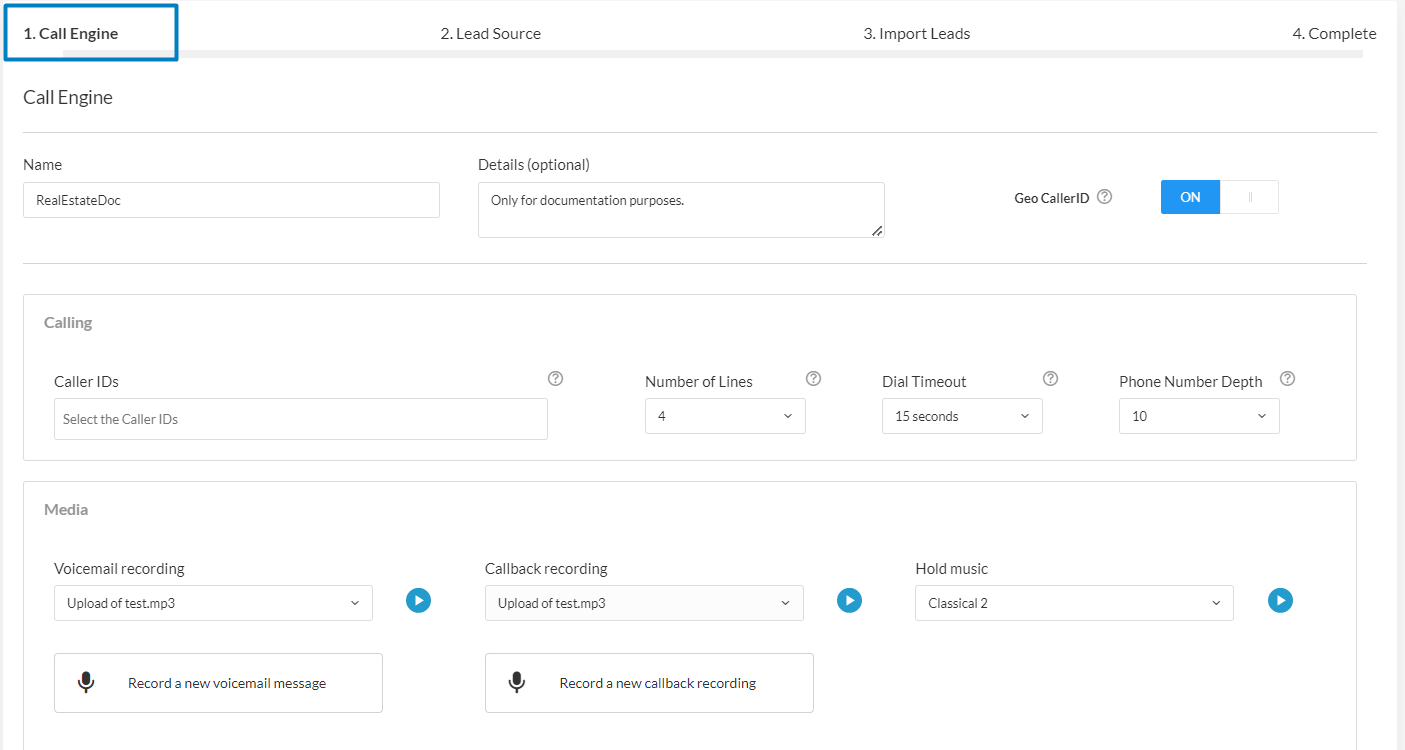Click the Select the Caller IDs field

click(x=300, y=419)
